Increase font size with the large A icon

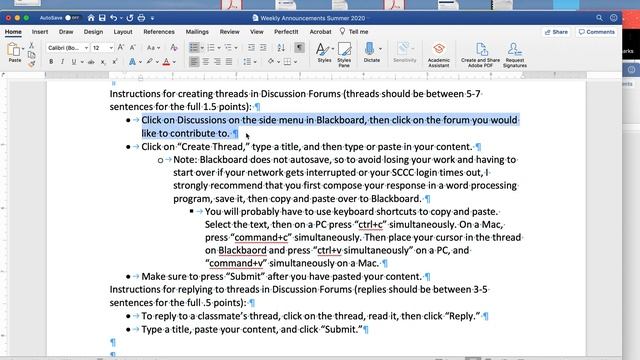point(121,48)
